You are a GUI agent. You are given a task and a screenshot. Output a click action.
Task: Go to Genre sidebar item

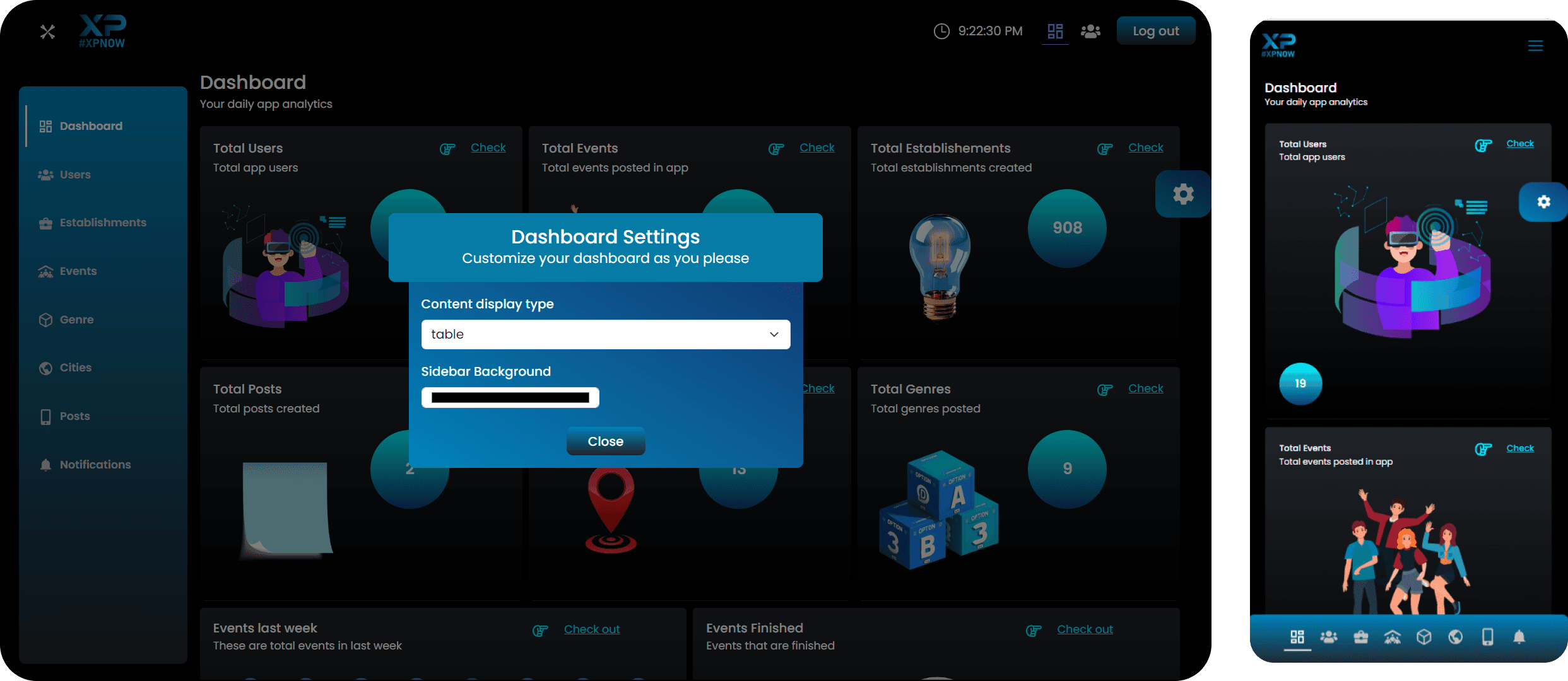coord(76,320)
